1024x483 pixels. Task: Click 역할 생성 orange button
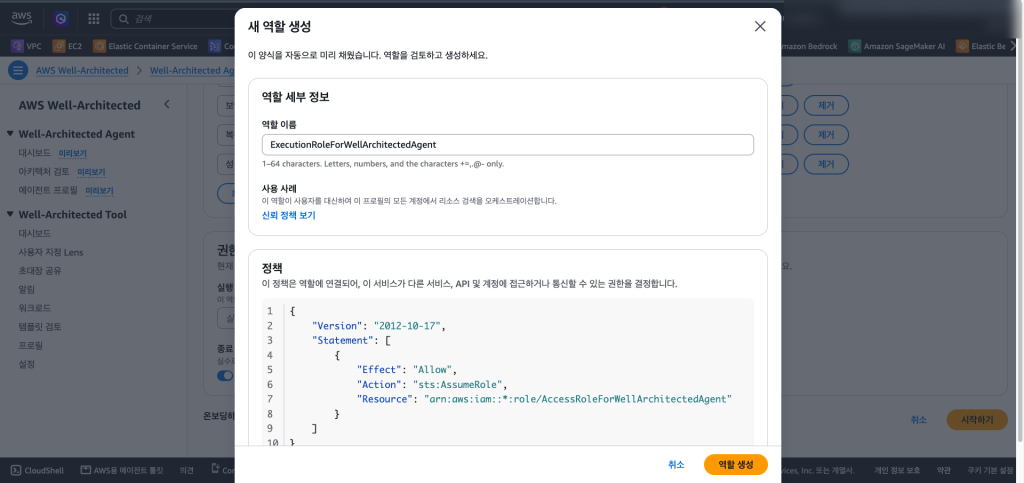736,464
